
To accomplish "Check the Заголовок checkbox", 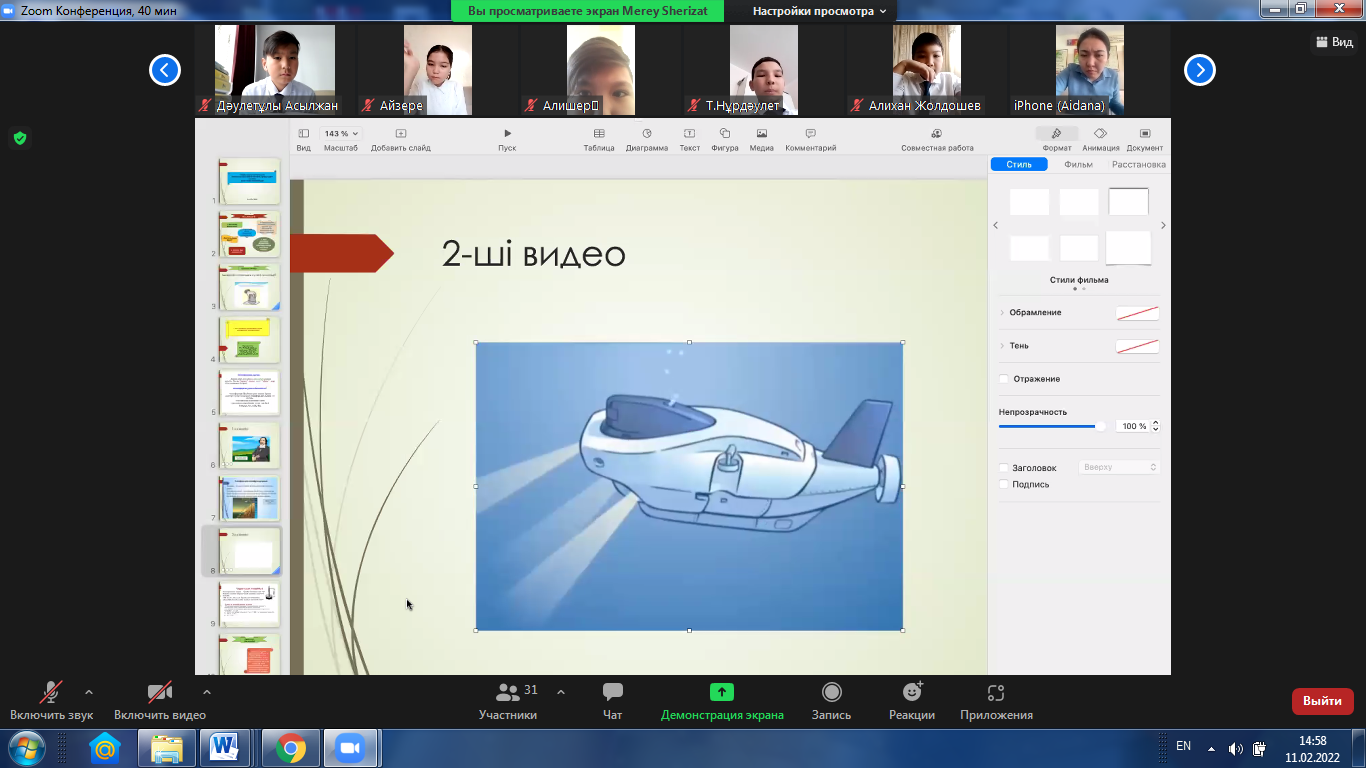I will (x=1004, y=468).
